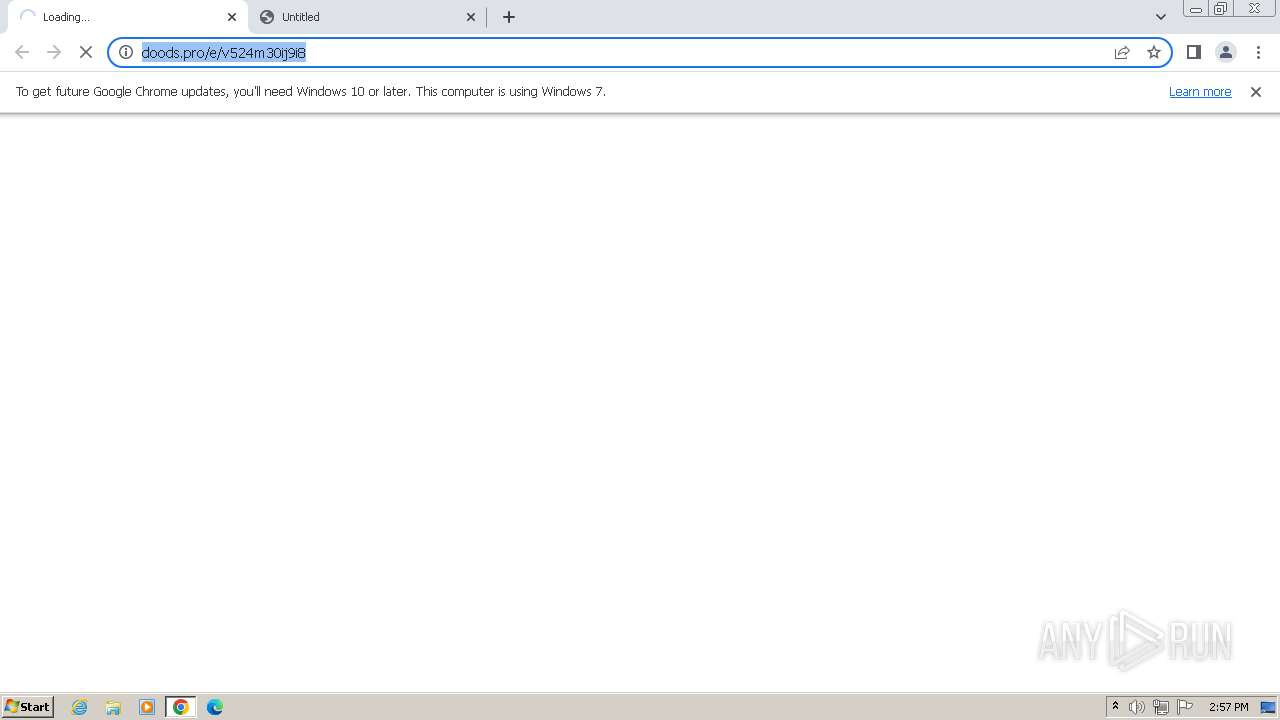Dismiss the Chrome updates info bar
This screenshot has width=1280, height=720.
click(1256, 92)
